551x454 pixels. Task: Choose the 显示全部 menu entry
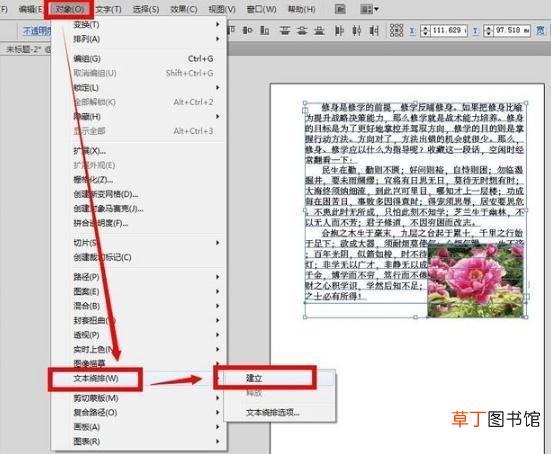point(139,131)
